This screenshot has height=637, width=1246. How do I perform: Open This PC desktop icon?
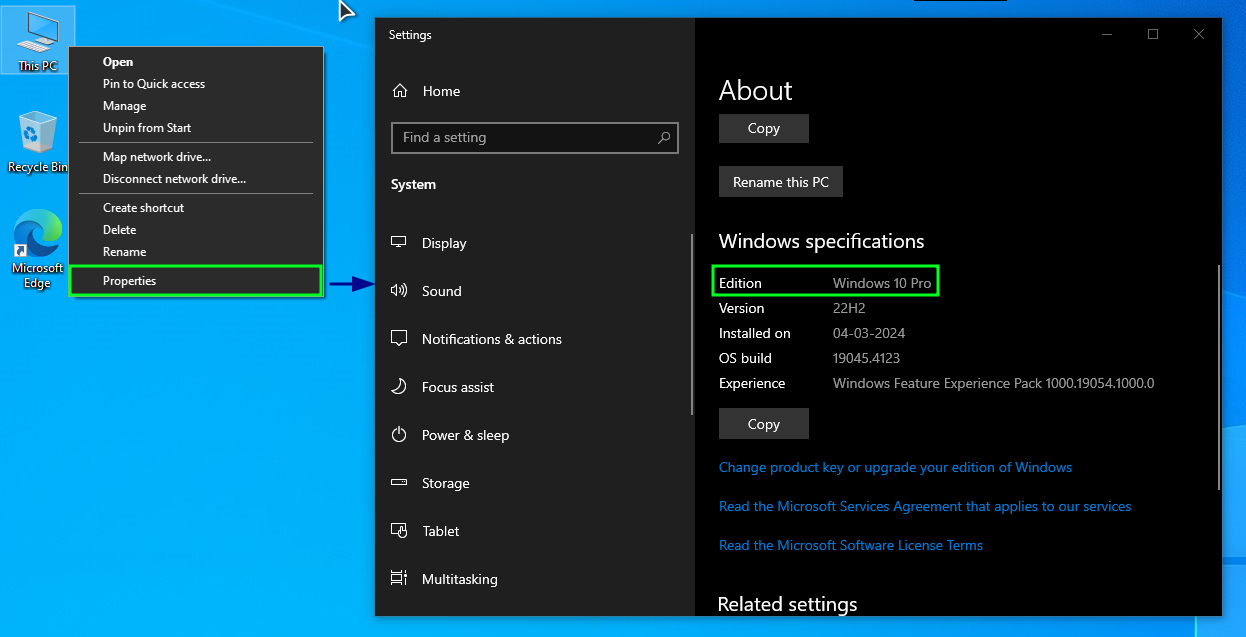37,40
